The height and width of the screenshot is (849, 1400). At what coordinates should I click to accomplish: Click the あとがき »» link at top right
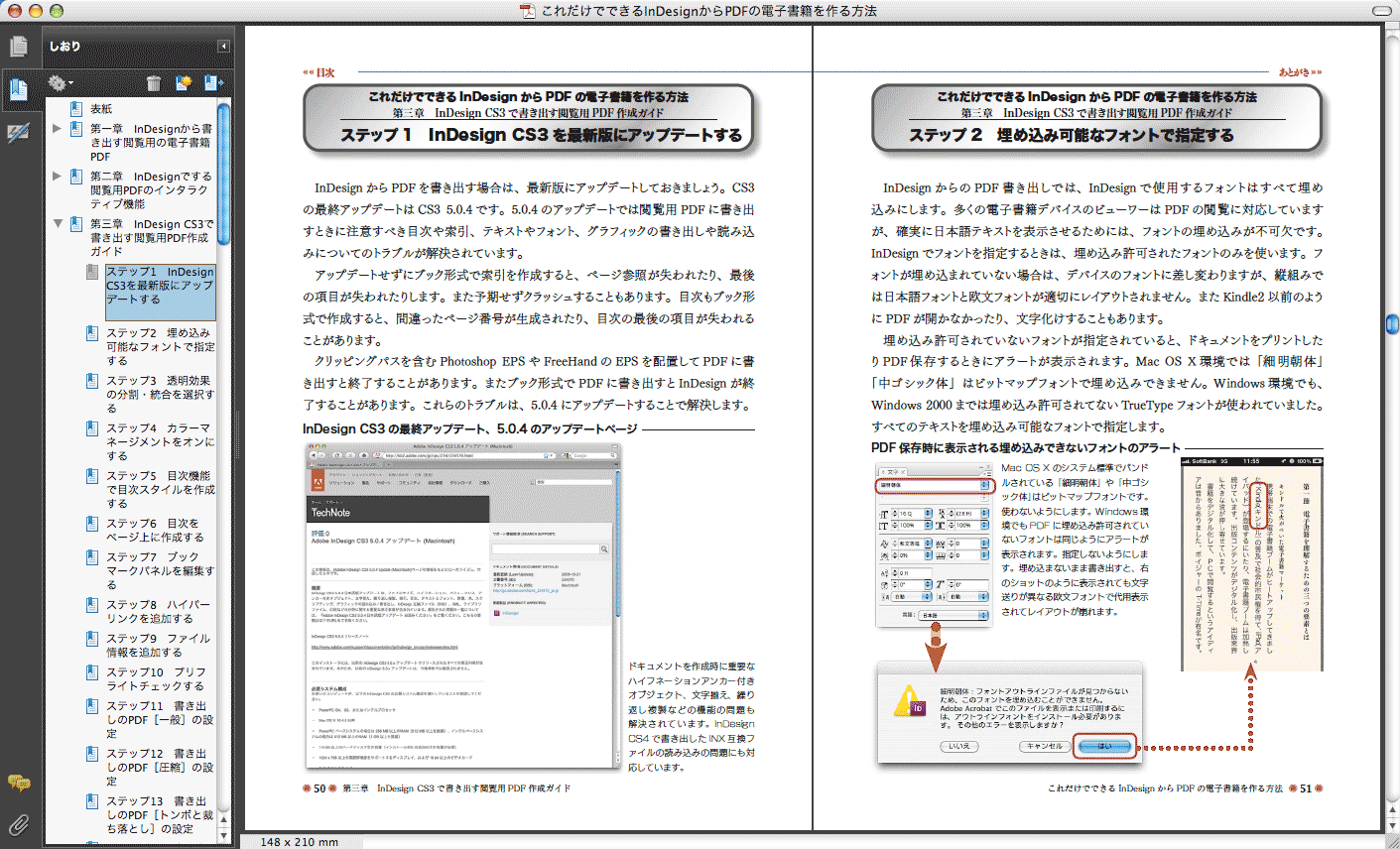(x=1300, y=72)
